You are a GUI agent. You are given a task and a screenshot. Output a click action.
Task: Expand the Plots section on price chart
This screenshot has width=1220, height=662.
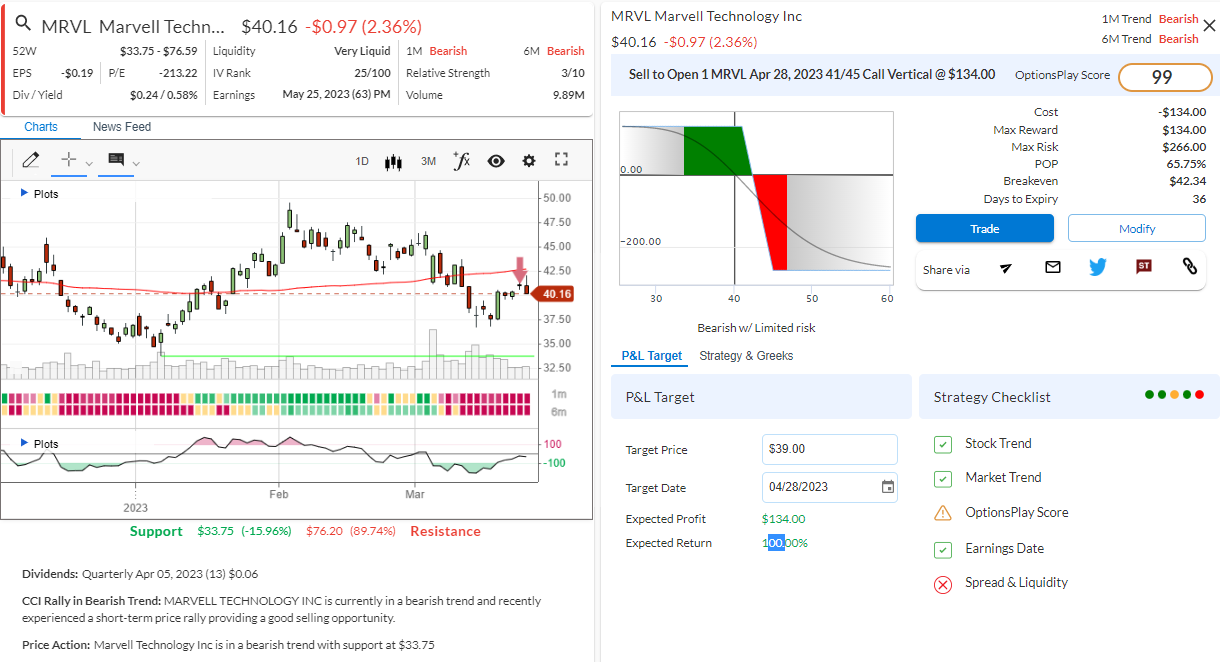point(40,194)
